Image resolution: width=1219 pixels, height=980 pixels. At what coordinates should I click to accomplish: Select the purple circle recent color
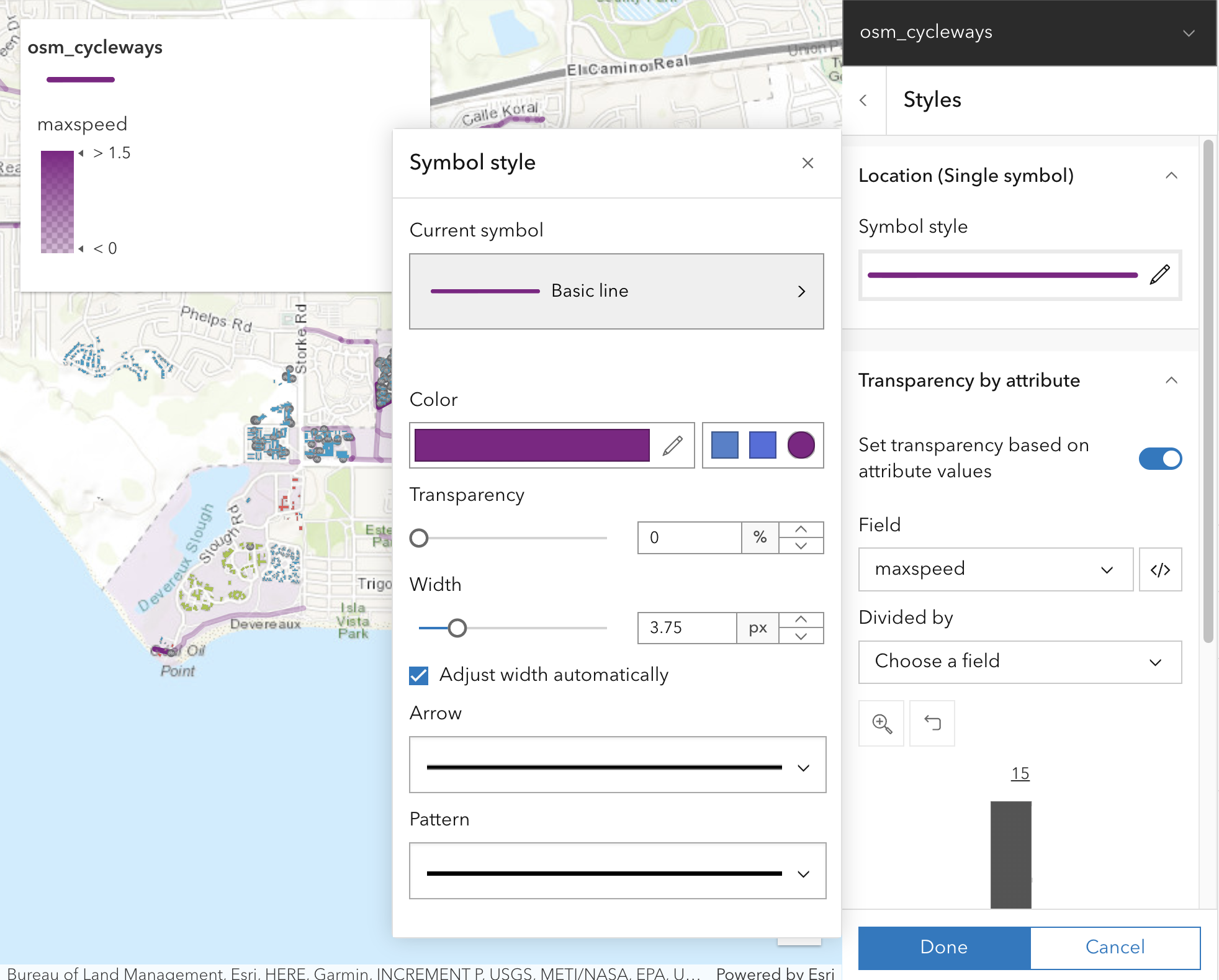click(x=801, y=445)
